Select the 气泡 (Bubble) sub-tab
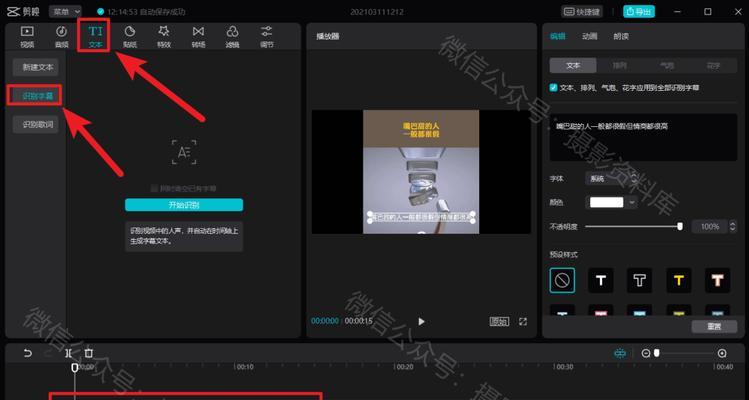The image size is (749, 400). pyautogui.click(x=667, y=65)
